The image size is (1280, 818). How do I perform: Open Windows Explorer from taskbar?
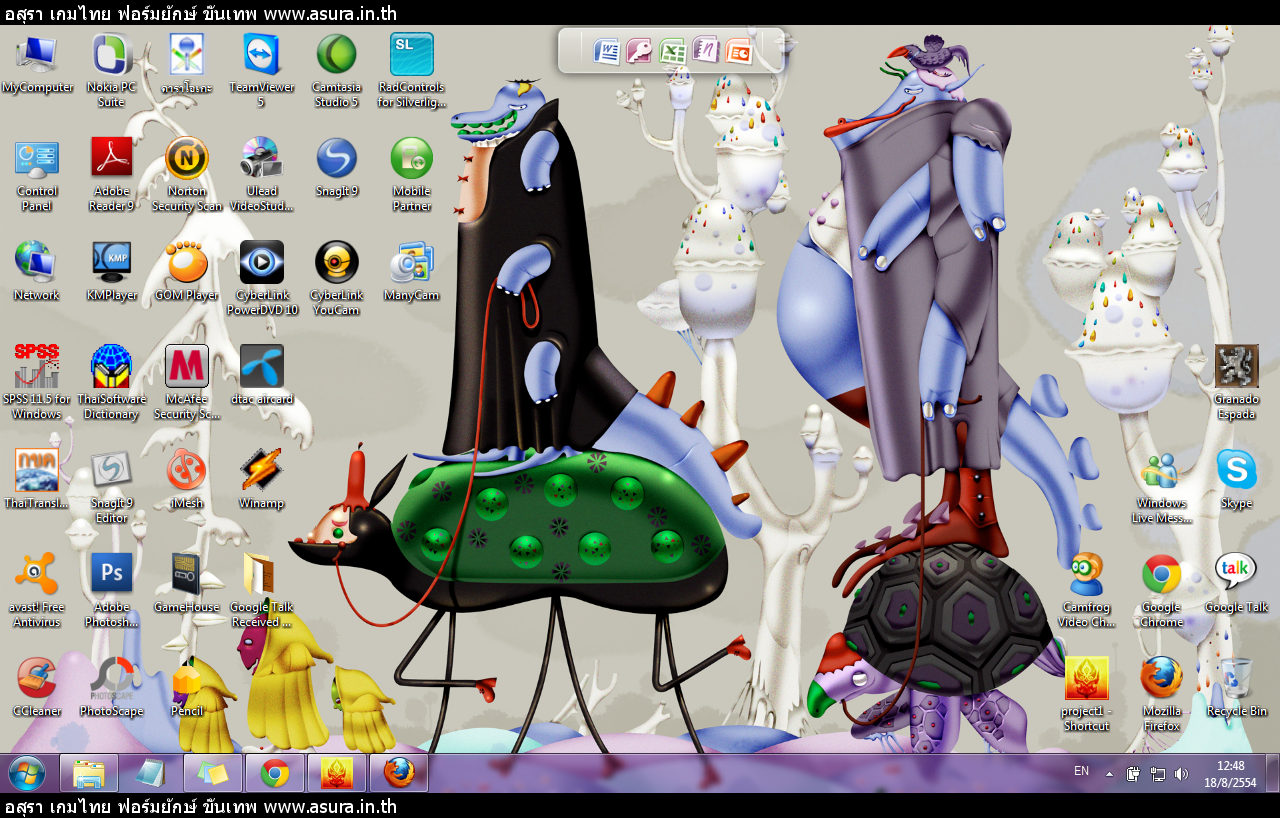[89, 773]
